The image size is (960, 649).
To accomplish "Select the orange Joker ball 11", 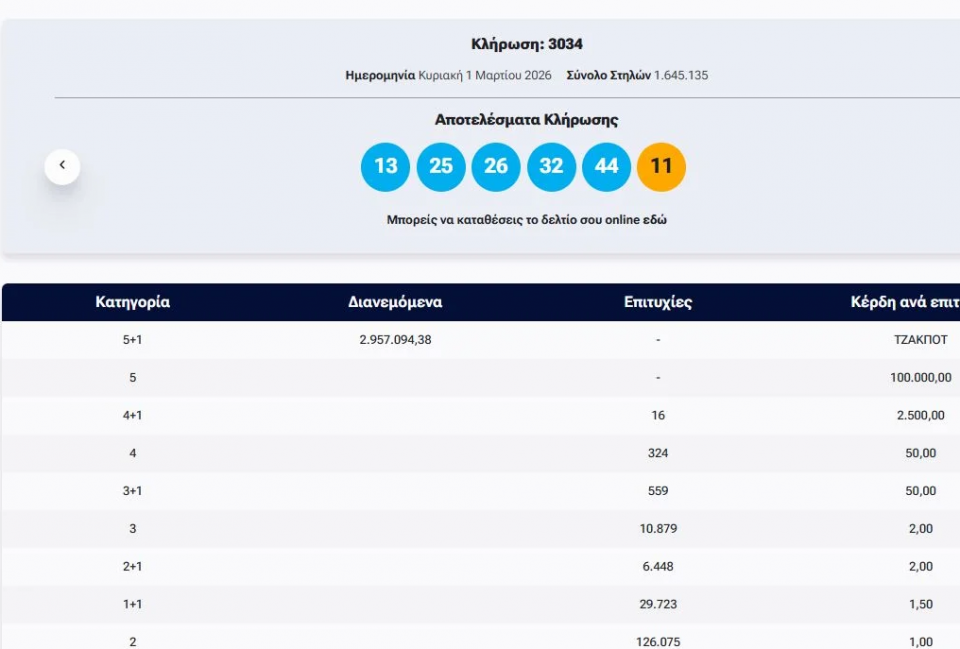I will tap(661, 167).
